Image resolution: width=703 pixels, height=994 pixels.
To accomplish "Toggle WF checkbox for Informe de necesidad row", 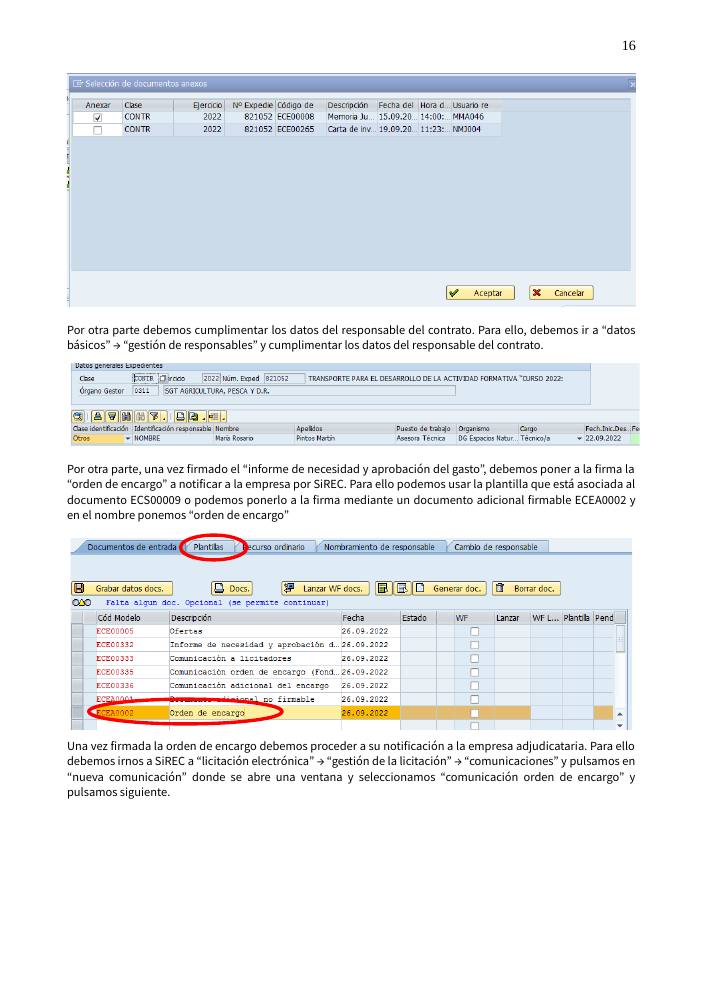I will point(474,645).
